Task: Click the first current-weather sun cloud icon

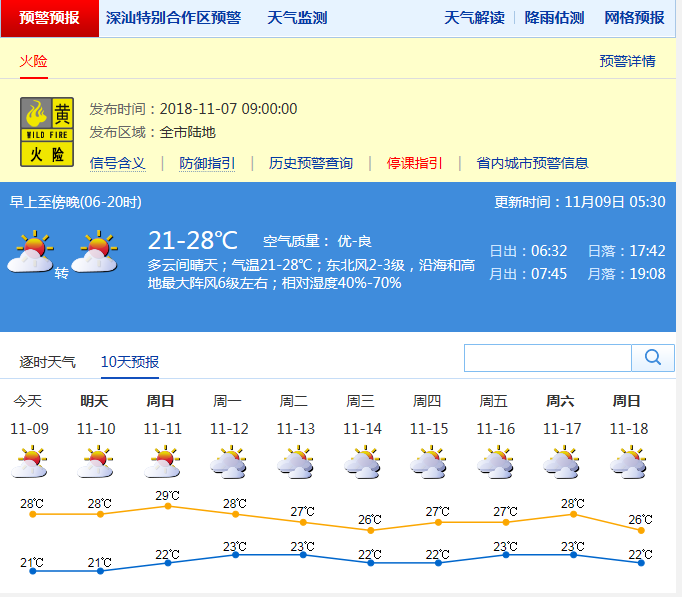Action: [x=30, y=252]
